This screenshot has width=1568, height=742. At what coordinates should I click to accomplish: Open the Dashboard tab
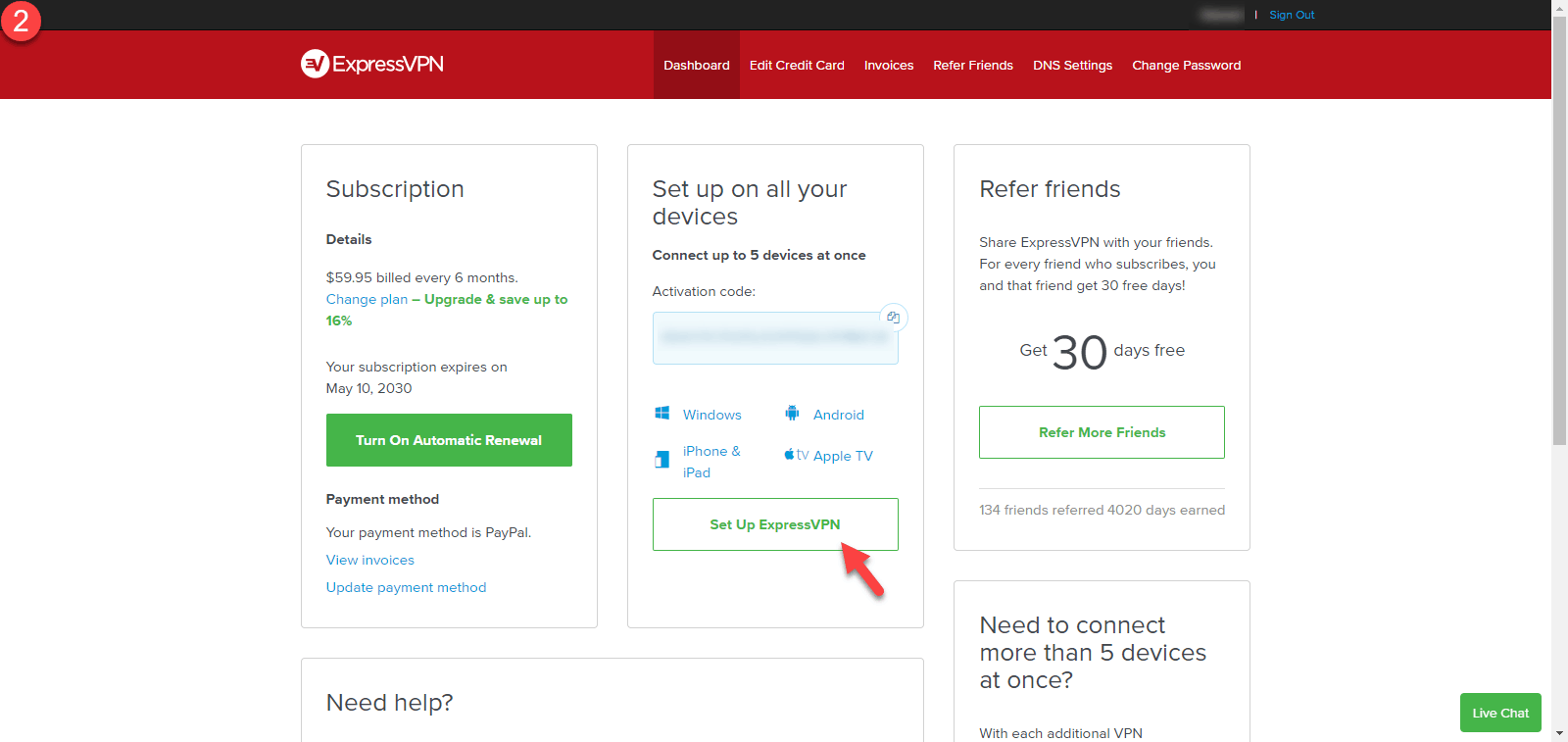pos(697,66)
